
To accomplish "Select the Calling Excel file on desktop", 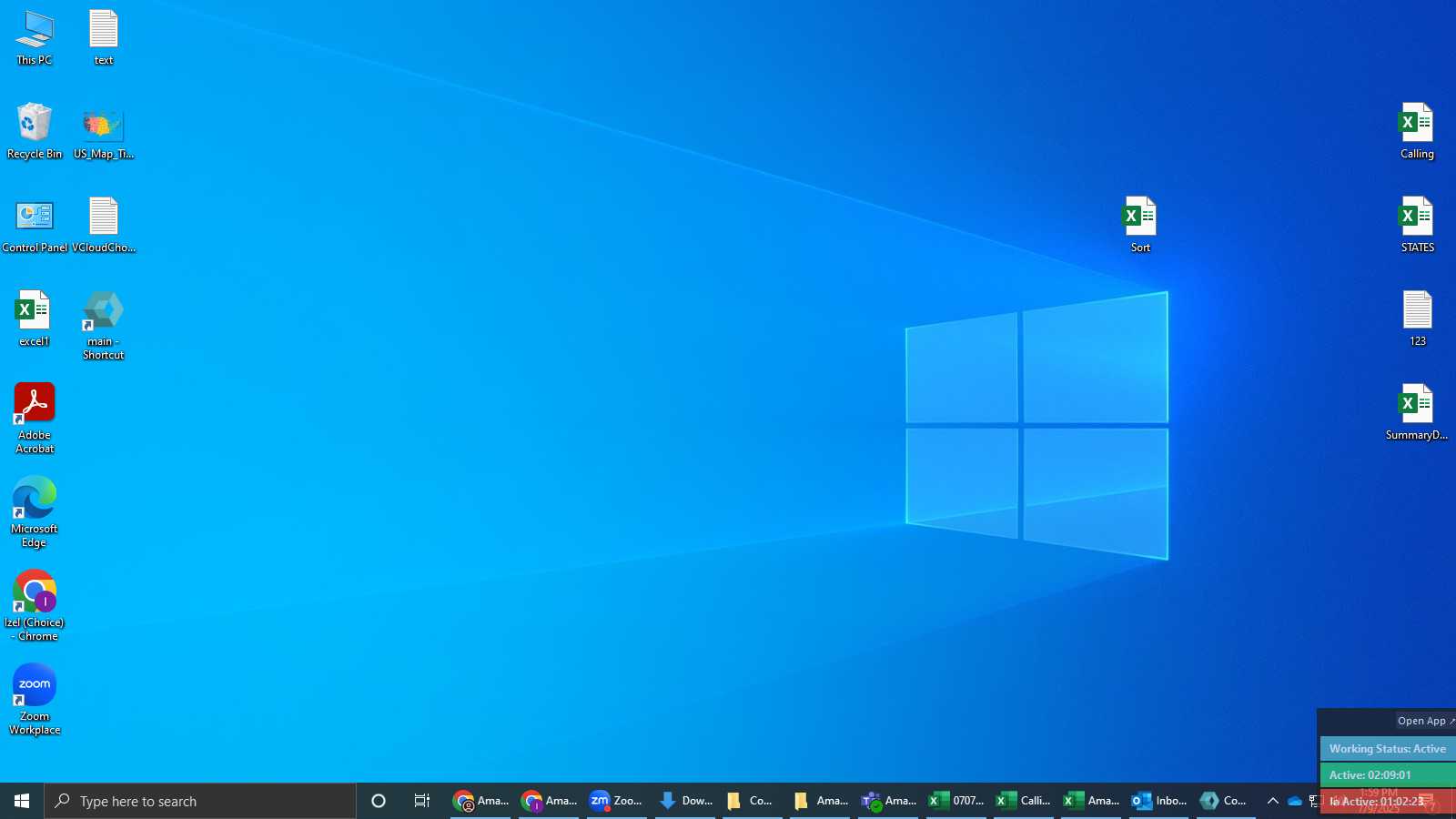I will coord(1417,132).
